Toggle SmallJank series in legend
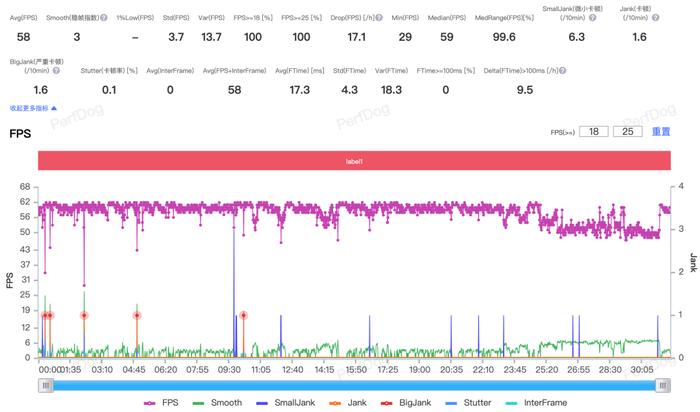This screenshot has width=700, height=412. pyautogui.click(x=297, y=403)
